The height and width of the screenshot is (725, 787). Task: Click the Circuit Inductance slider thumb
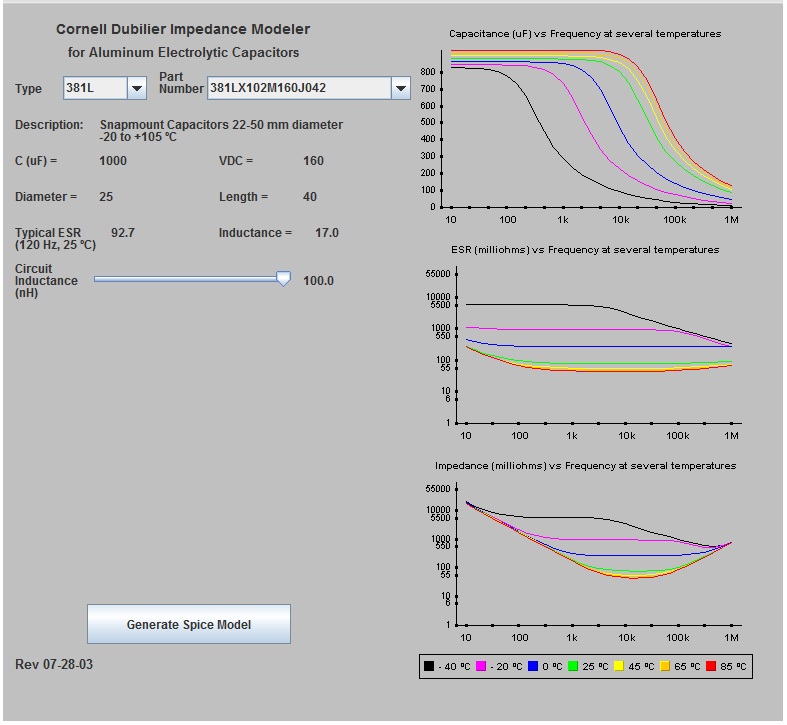(284, 279)
